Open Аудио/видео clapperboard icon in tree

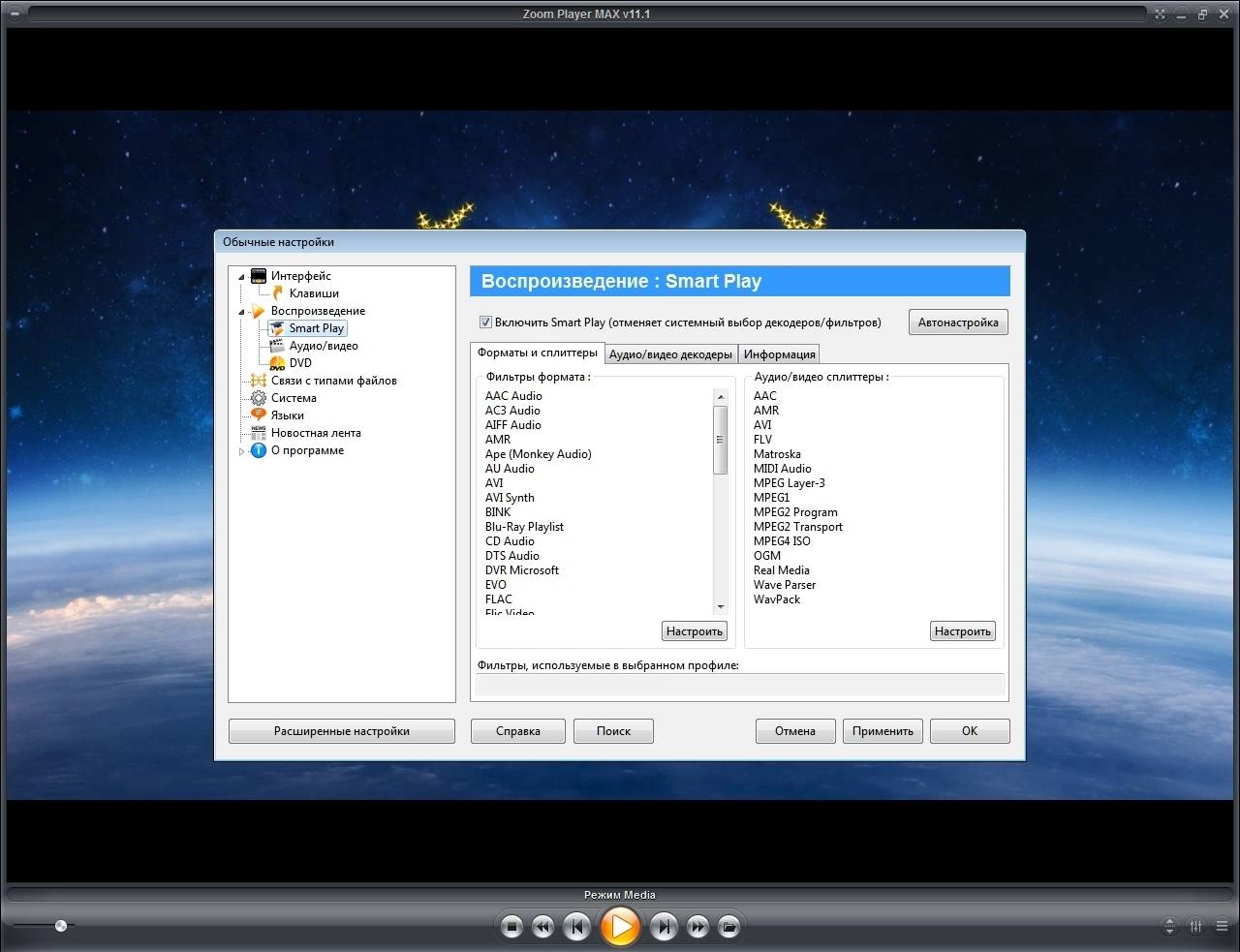pos(277,346)
